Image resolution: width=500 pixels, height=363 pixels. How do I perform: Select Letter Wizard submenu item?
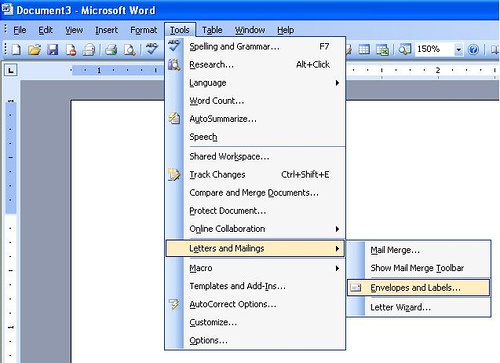click(x=418, y=307)
